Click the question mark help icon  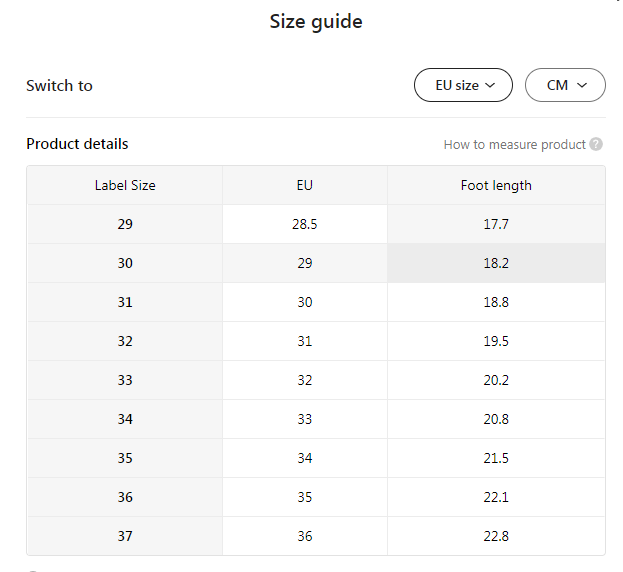click(596, 144)
